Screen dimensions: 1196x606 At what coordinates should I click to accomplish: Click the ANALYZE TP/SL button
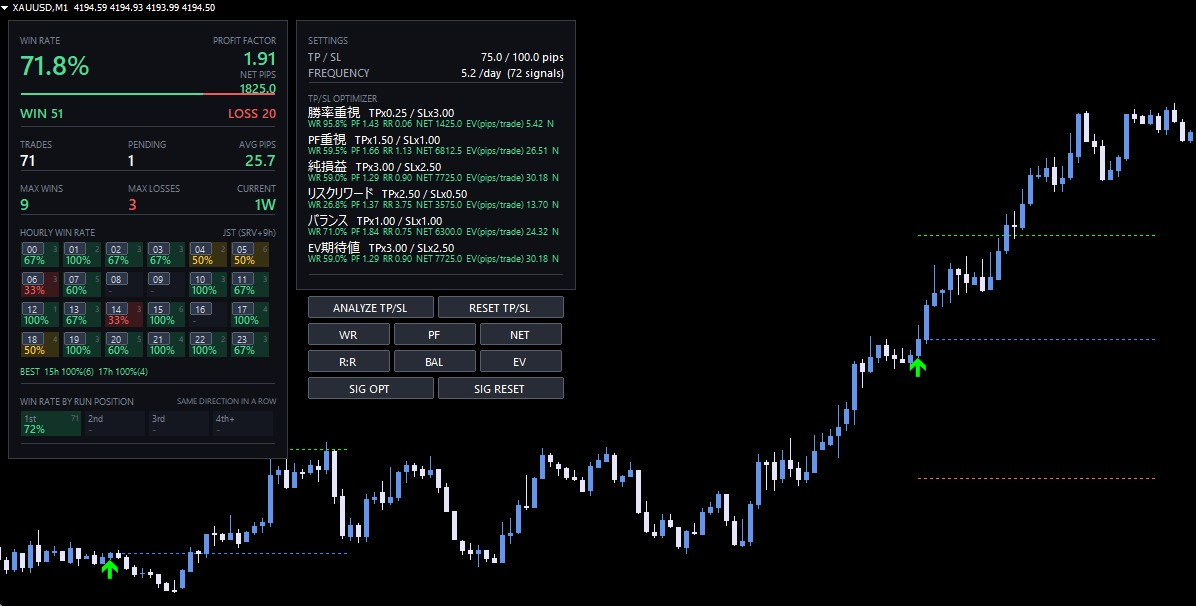pyautogui.click(x=371, y=308)
